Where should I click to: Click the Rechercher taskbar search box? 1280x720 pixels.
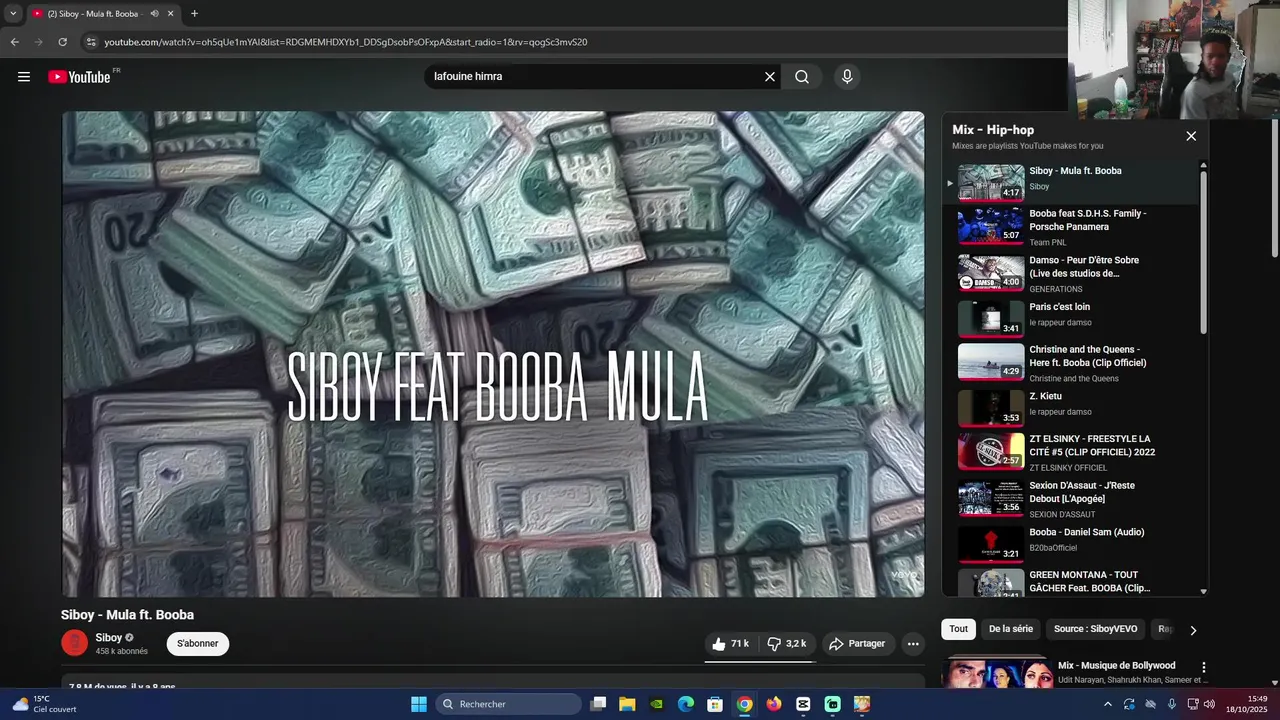510,704
